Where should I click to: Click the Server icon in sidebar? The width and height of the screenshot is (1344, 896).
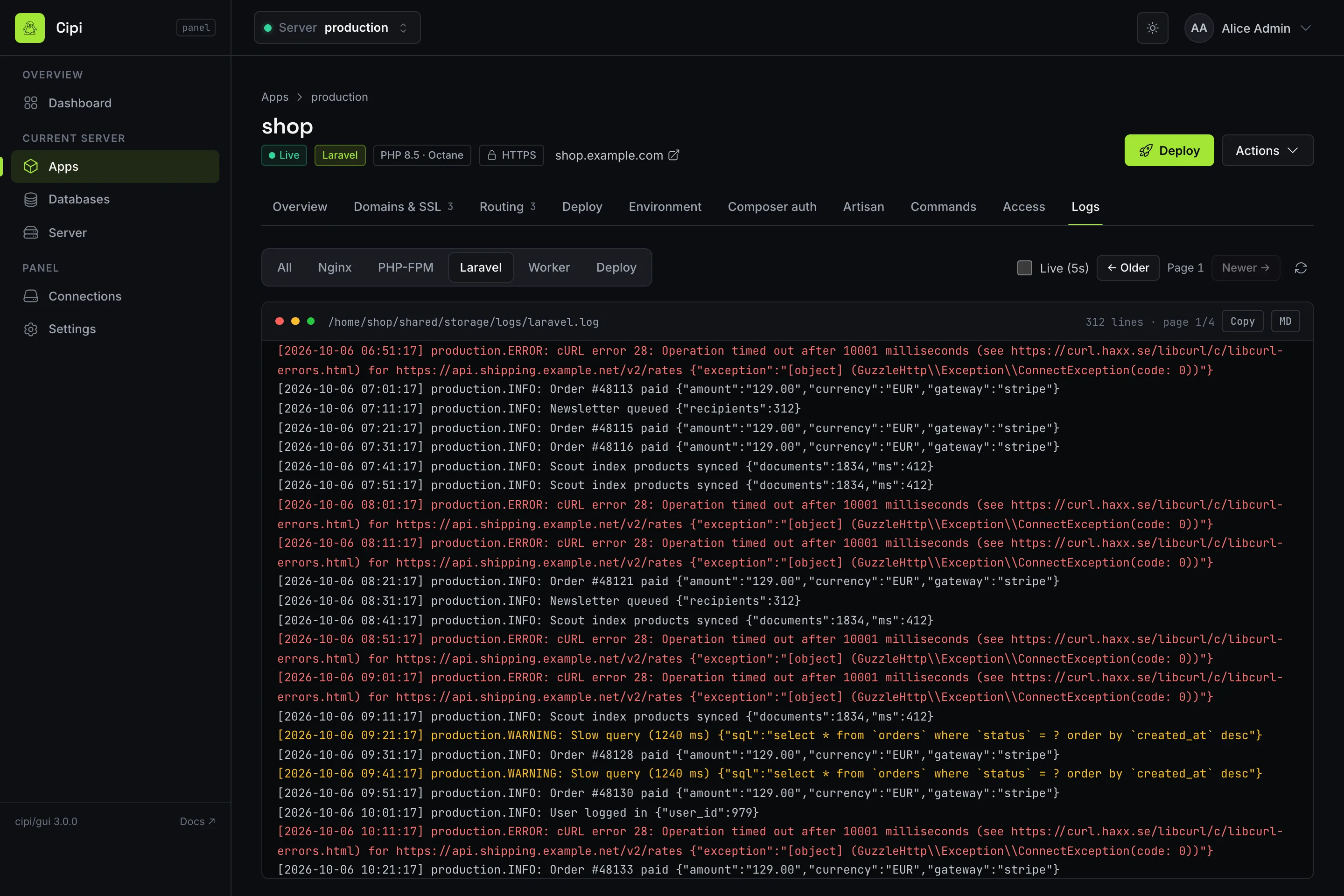tap(31, 232)
